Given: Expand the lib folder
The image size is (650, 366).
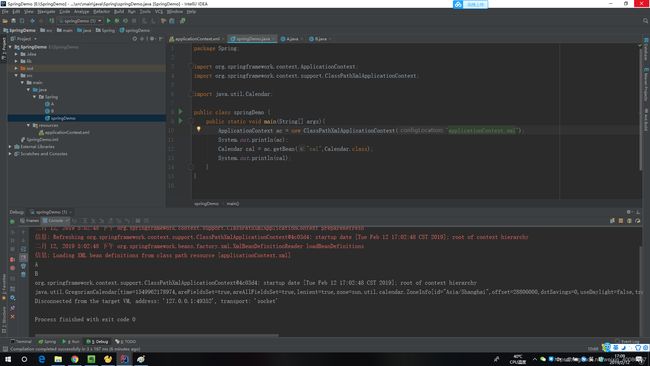Looking at the screenshot, I should (x=16, y=61).
